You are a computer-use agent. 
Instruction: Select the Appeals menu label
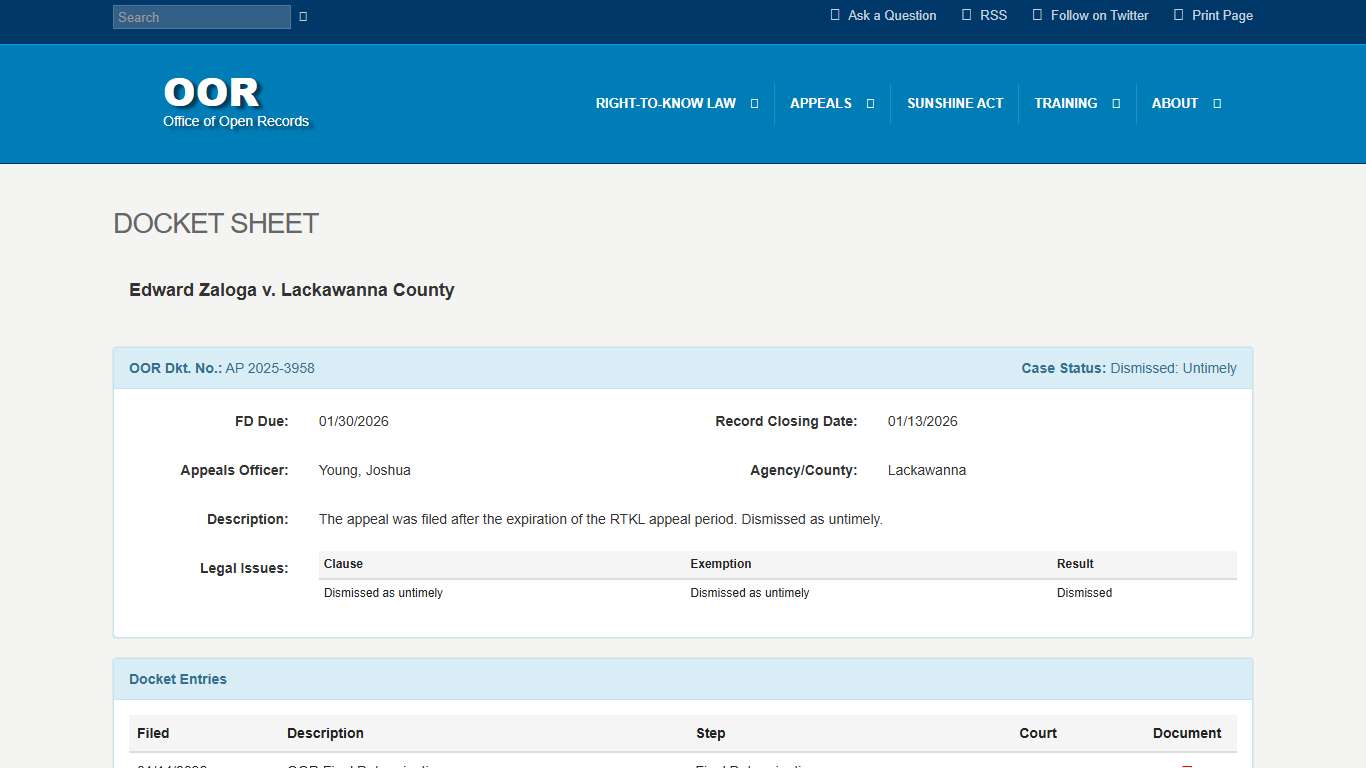click(x=820, y=104)
